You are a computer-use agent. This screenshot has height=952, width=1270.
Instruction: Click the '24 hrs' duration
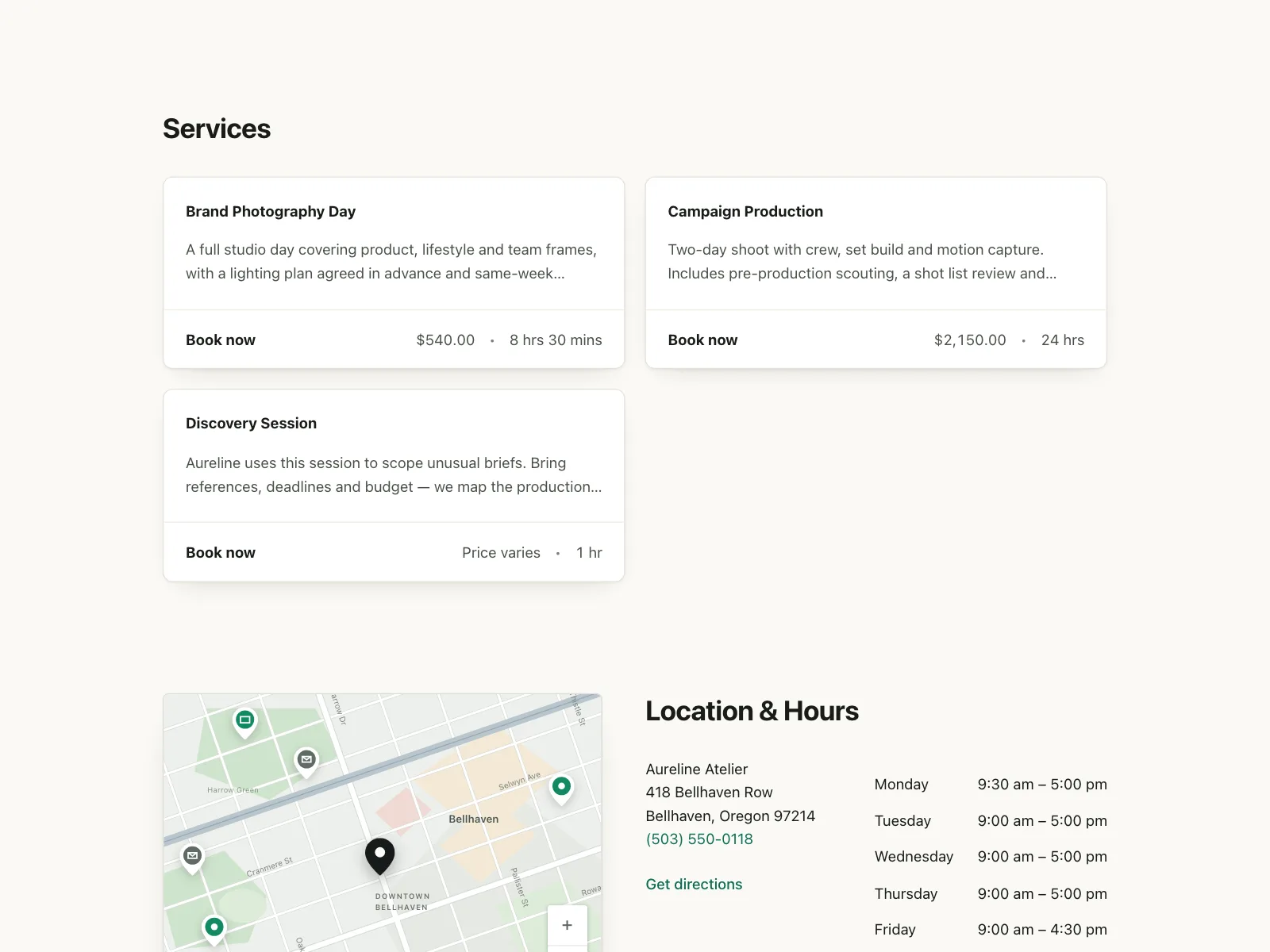pos(1063,340)
